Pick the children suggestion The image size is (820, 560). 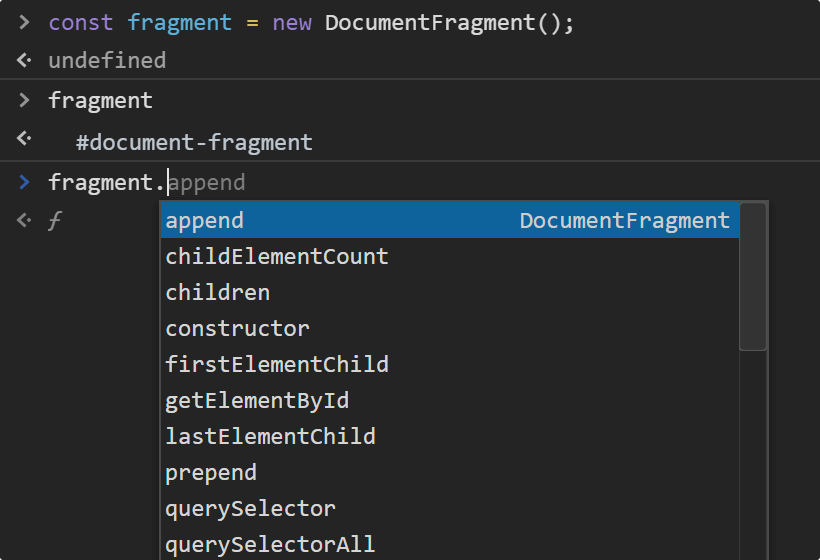[218, 293]
